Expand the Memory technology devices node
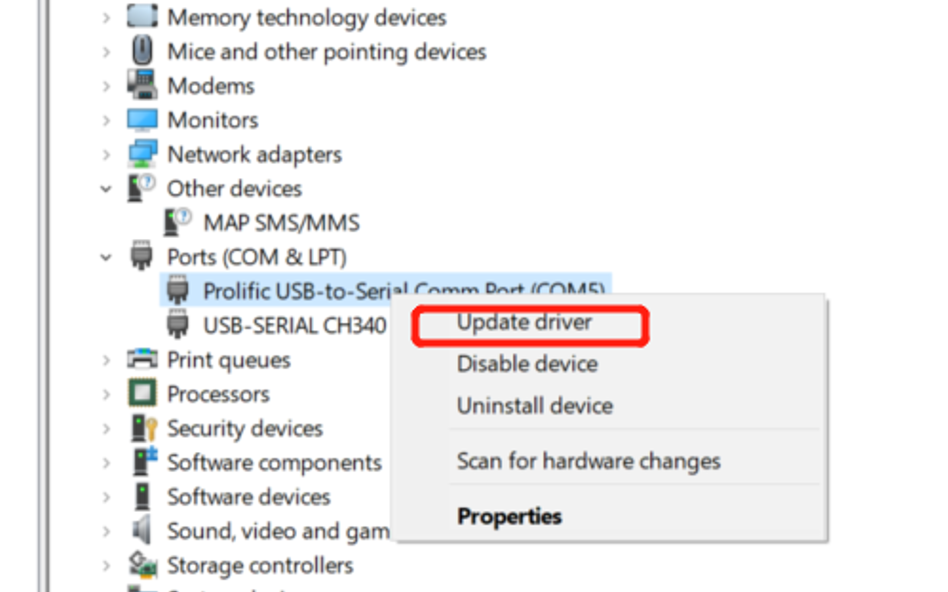Screen dimensions: 948x592 tap(106, 18)
